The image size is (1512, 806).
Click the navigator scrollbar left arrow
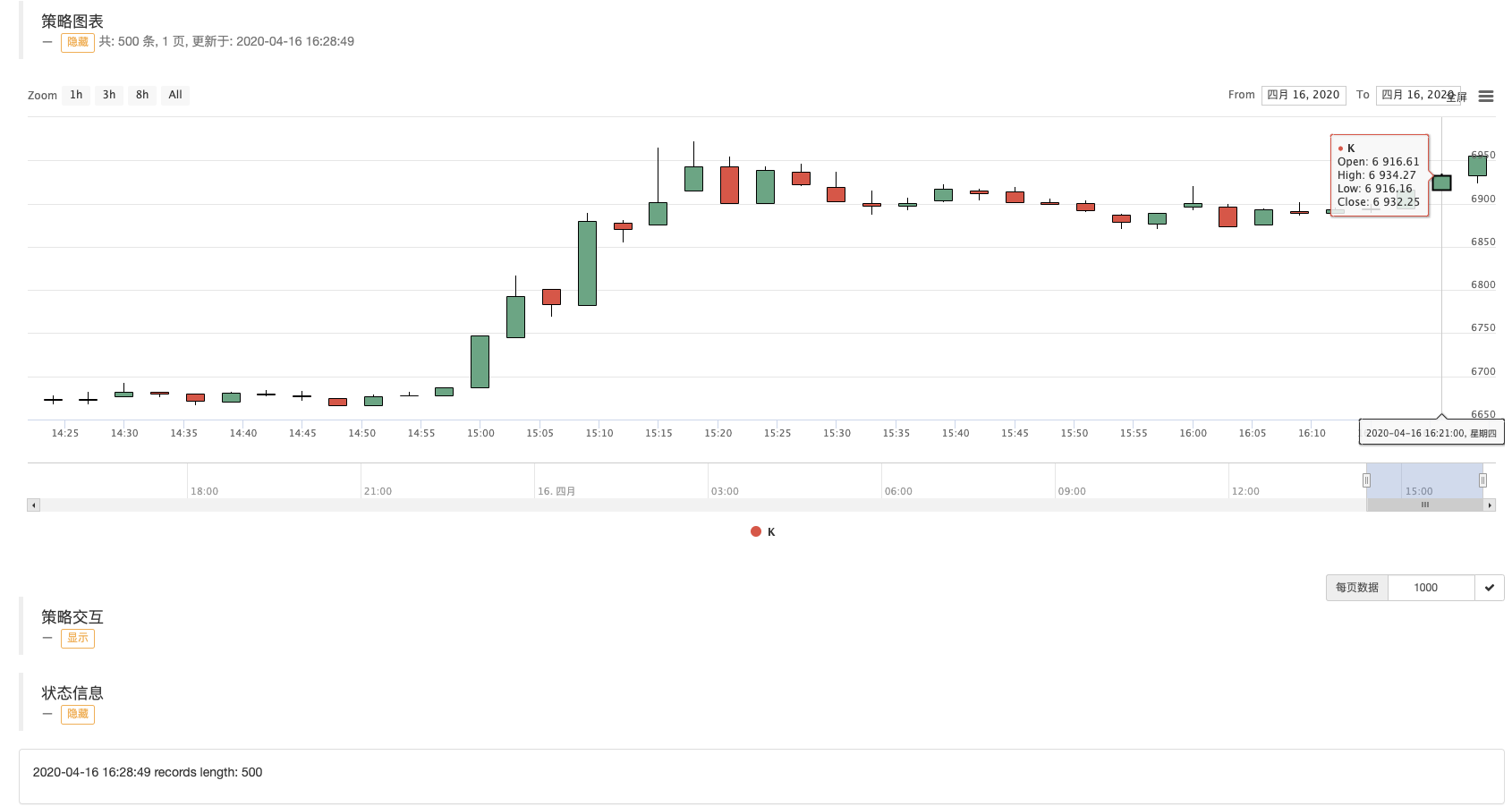(x=34, y=505)
